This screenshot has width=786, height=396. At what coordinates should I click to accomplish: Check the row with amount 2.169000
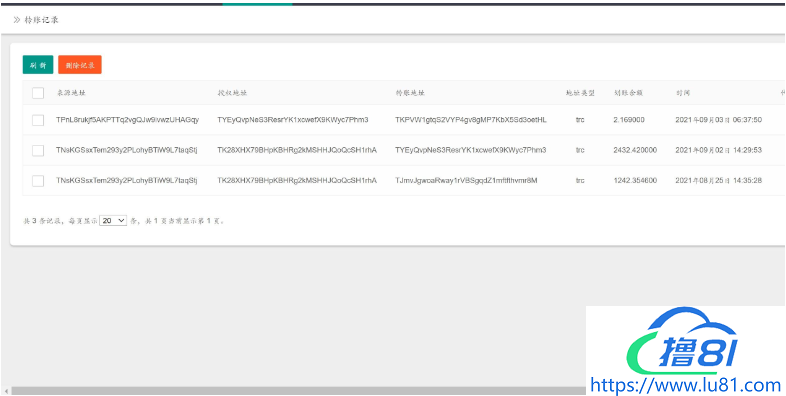(38, 120)
